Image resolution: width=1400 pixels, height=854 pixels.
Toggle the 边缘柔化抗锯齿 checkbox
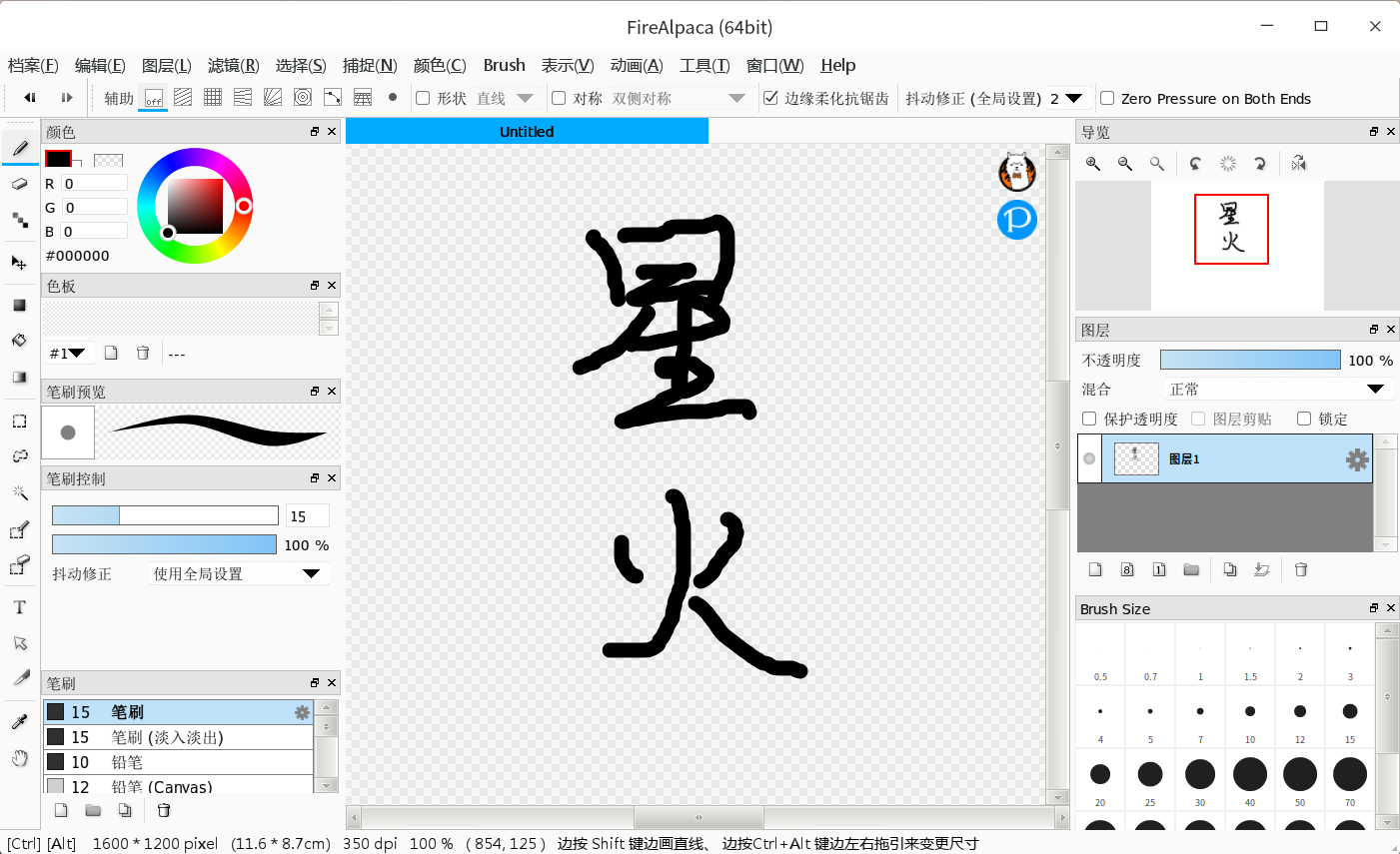770,98
